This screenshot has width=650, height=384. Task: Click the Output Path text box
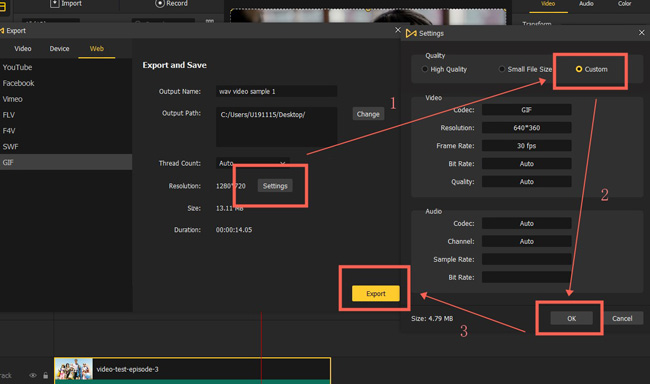tap(276, 127)
